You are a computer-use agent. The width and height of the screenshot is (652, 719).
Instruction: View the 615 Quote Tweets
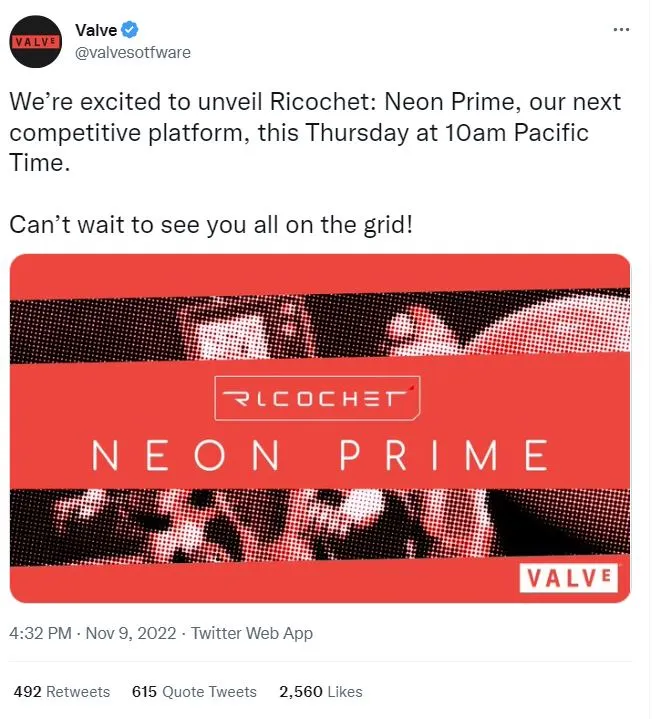(194, 691)
